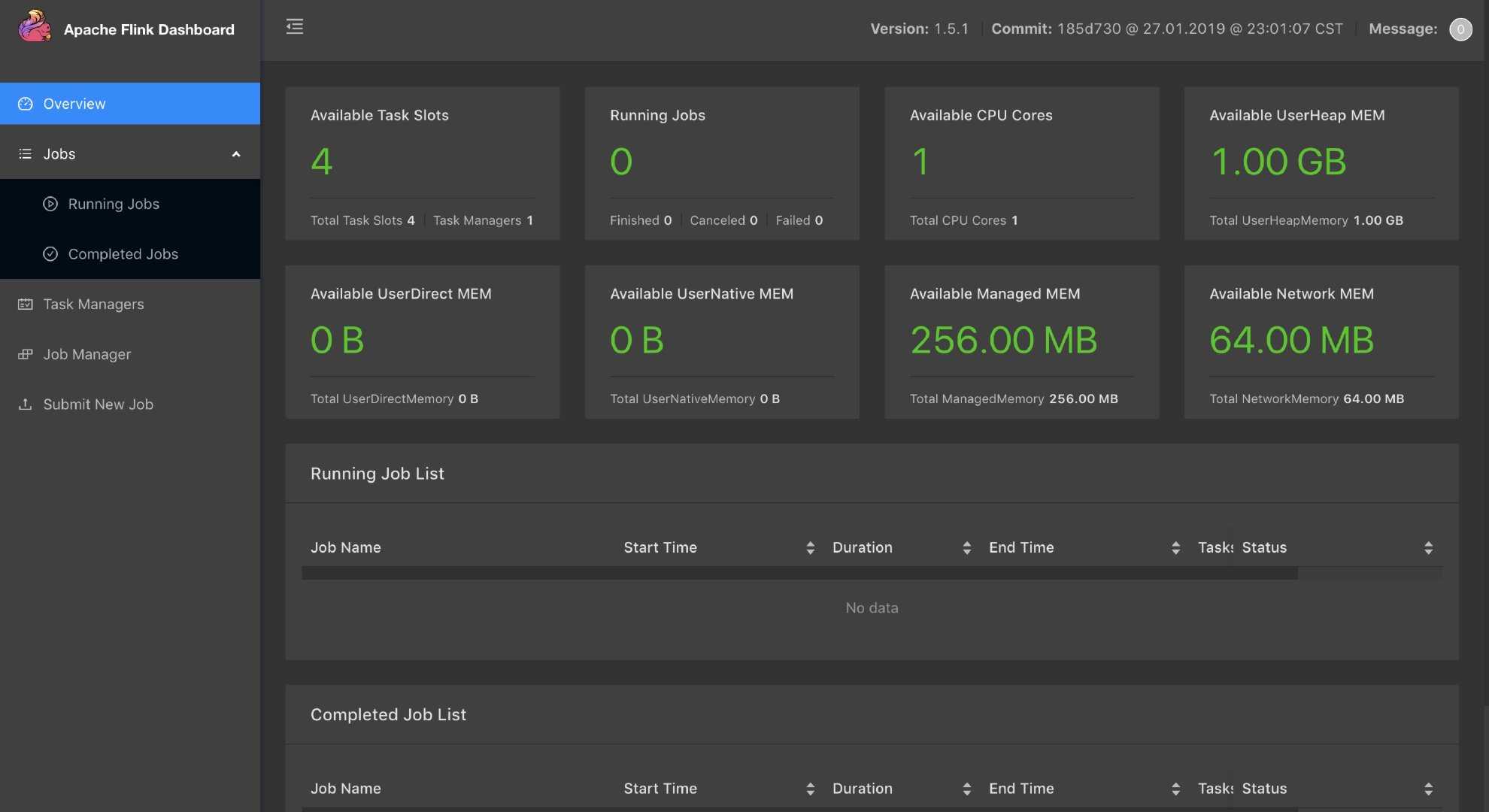Click the Available UserNative MEM 0 B value
The height and width of the screenshot is (812, 1489).
(637, 340)
